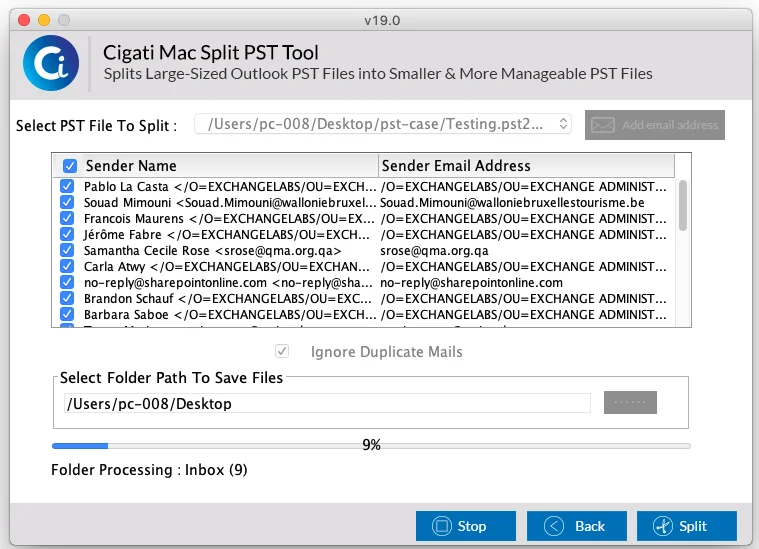This screenshot has height=549, width=759.
Task: Click the yellow minimize window button
Action: pyautogui.click(x=44, y=20)
